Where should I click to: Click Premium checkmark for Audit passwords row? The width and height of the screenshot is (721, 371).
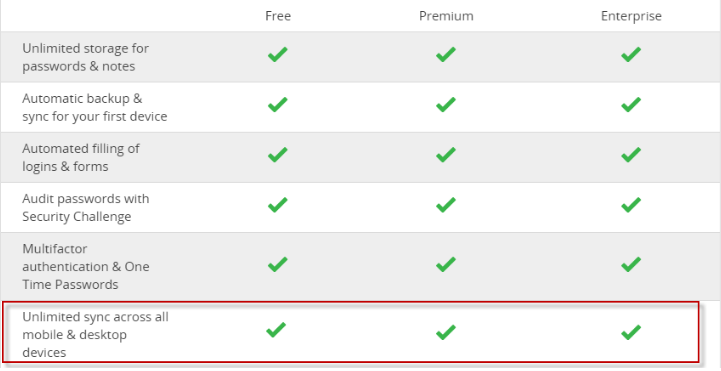pos(446,205)
